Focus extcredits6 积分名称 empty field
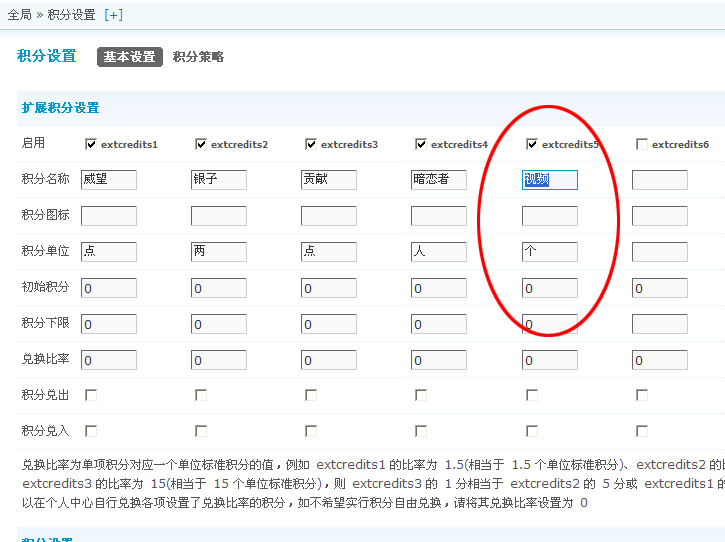725x542 pixels. tap(660, 179)
